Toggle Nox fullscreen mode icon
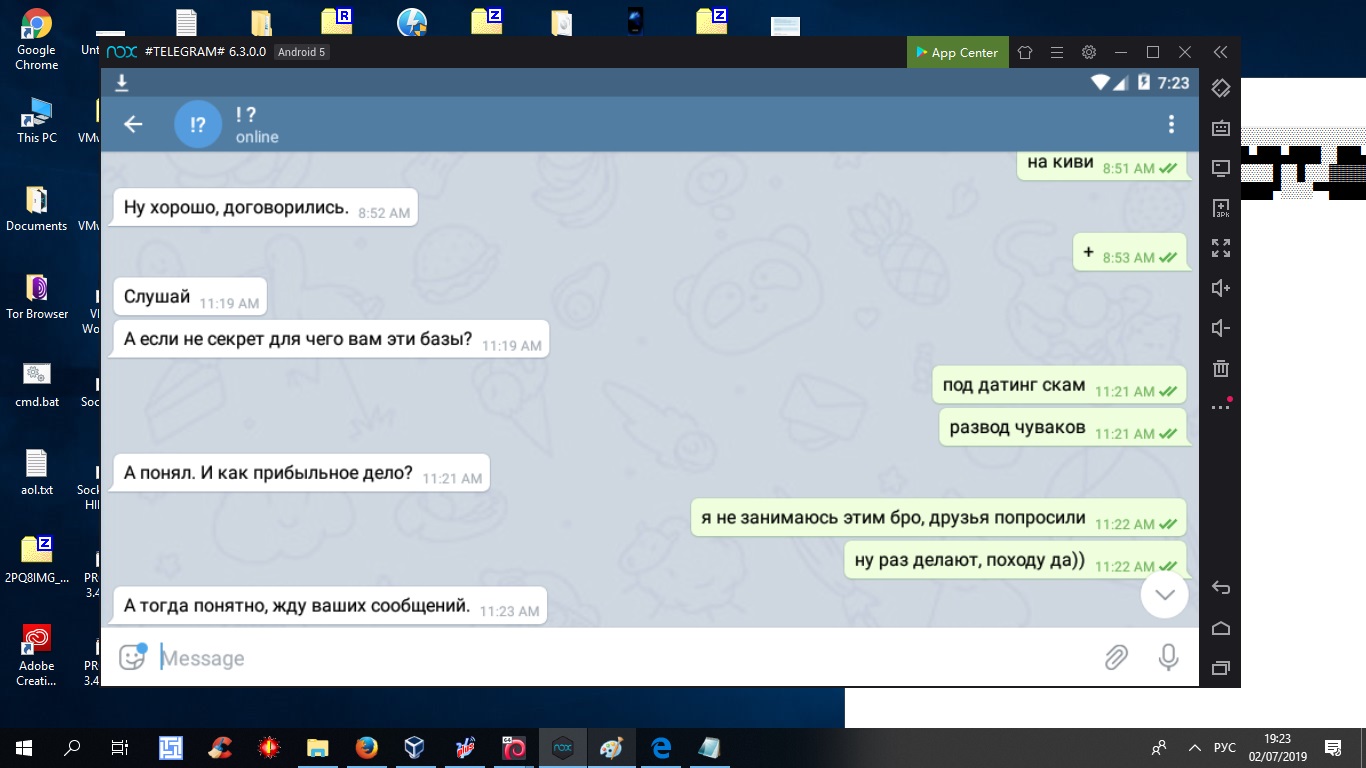This screenshot has width=1366, height=768. pyautogui.click(x=1220, y=248)
